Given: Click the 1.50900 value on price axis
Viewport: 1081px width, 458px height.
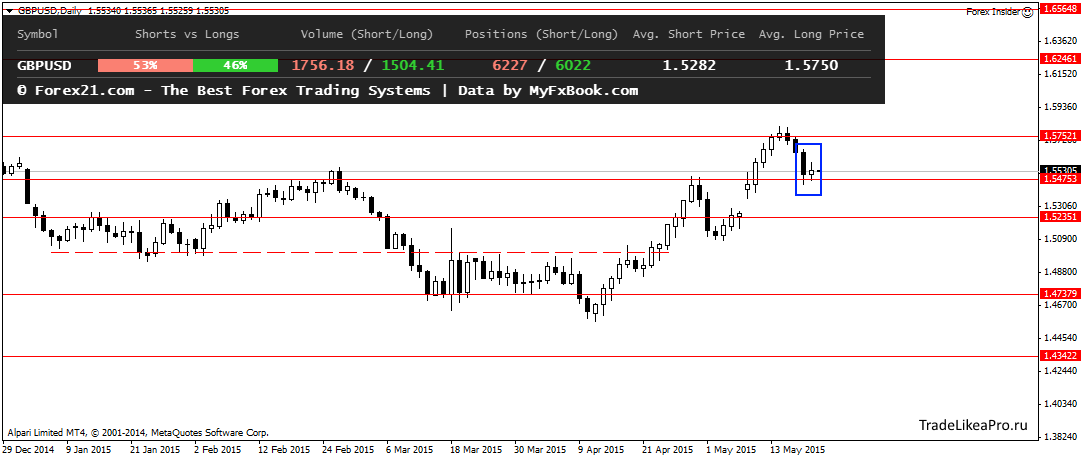Looking at the screenshot, I should pyautogui.click(x=1060, y=239).
